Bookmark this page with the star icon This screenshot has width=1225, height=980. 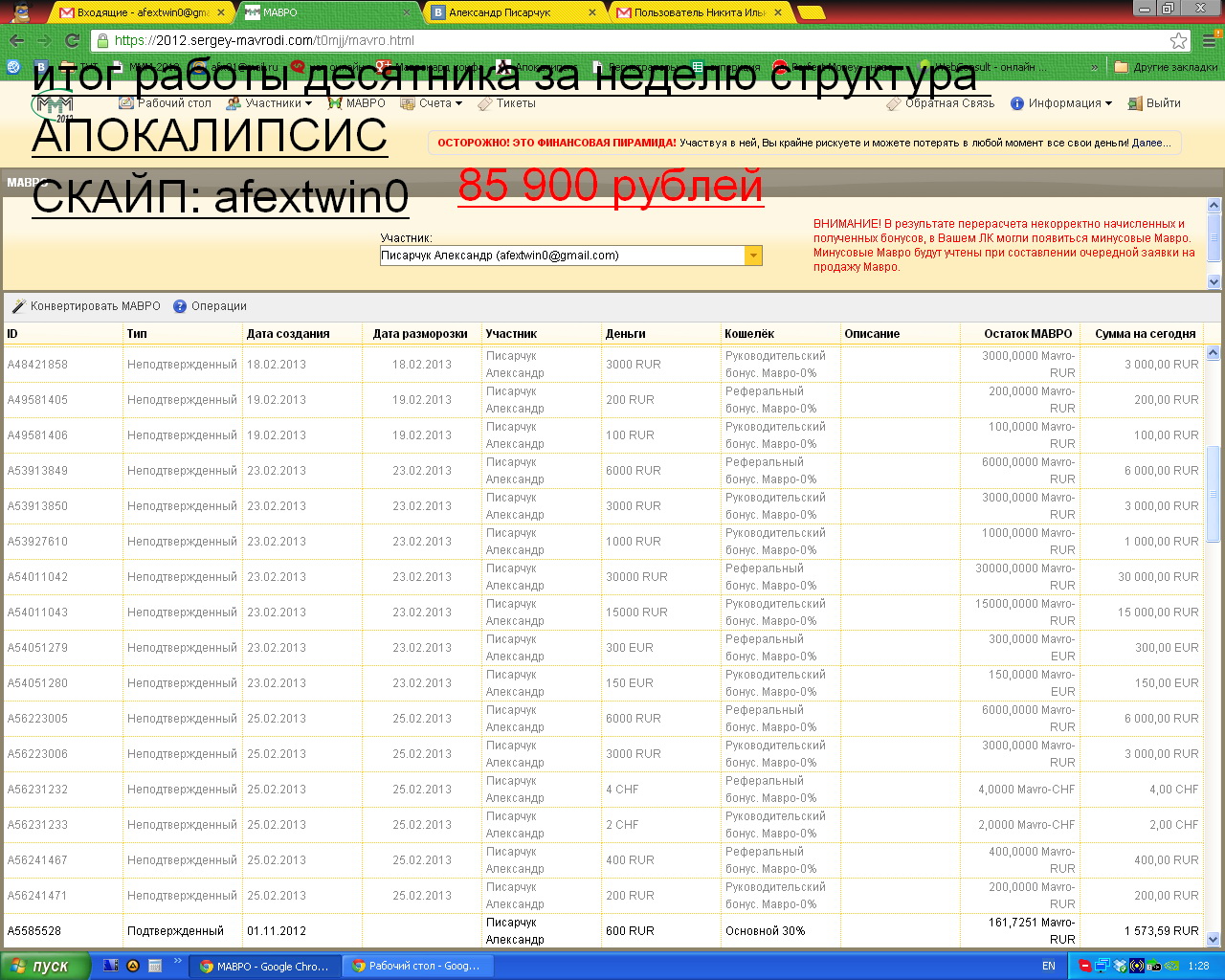pyautogui.click(x=1179, y=40)
